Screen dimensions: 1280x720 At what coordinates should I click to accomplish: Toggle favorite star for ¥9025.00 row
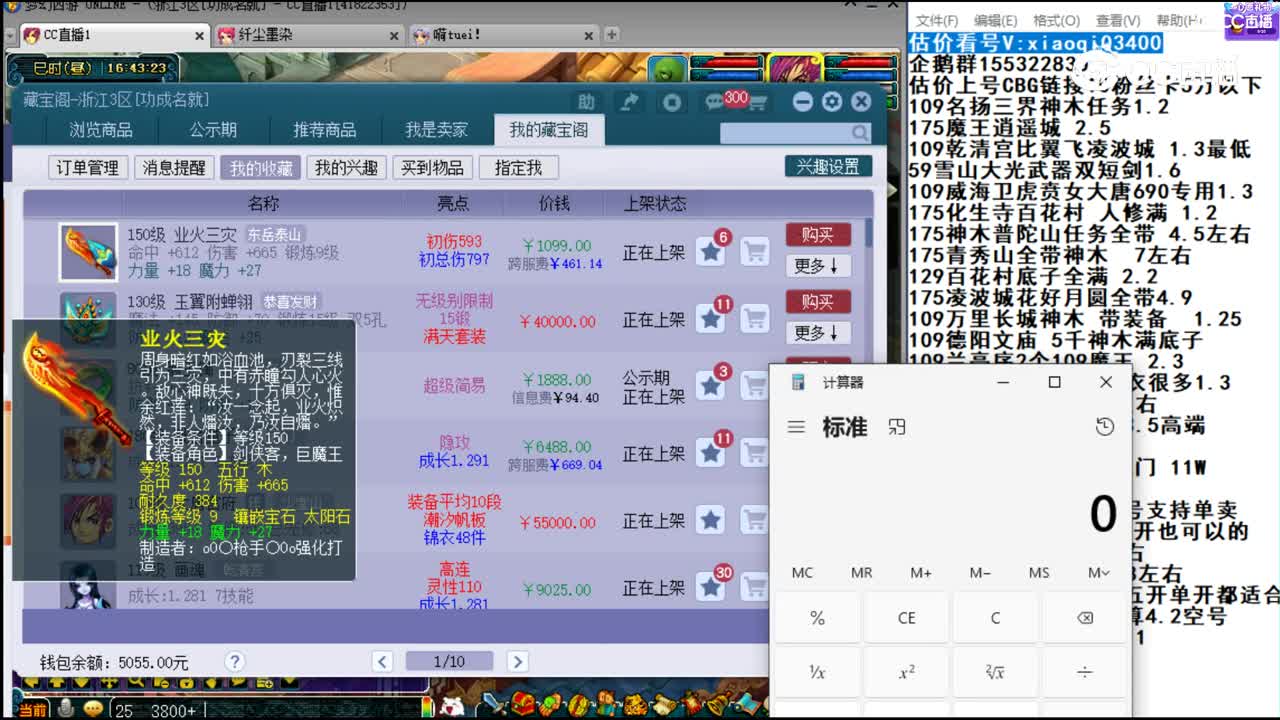click(x=711, y=587)
